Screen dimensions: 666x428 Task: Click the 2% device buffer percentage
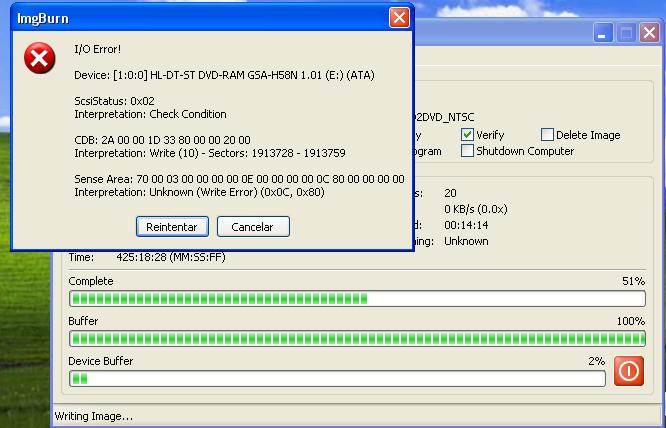pos(596,361)
